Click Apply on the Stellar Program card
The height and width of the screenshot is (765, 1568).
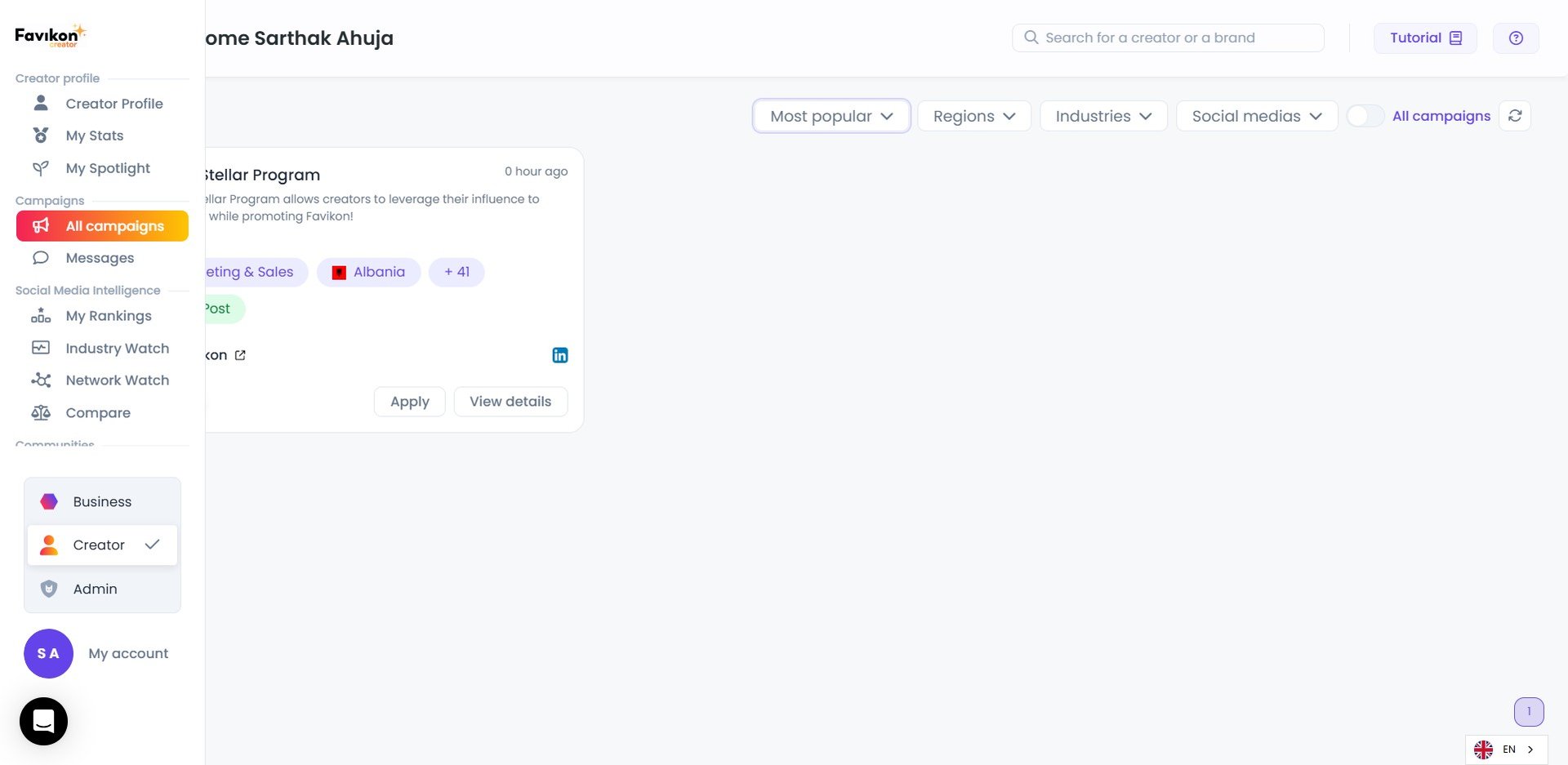click(409, 402)
